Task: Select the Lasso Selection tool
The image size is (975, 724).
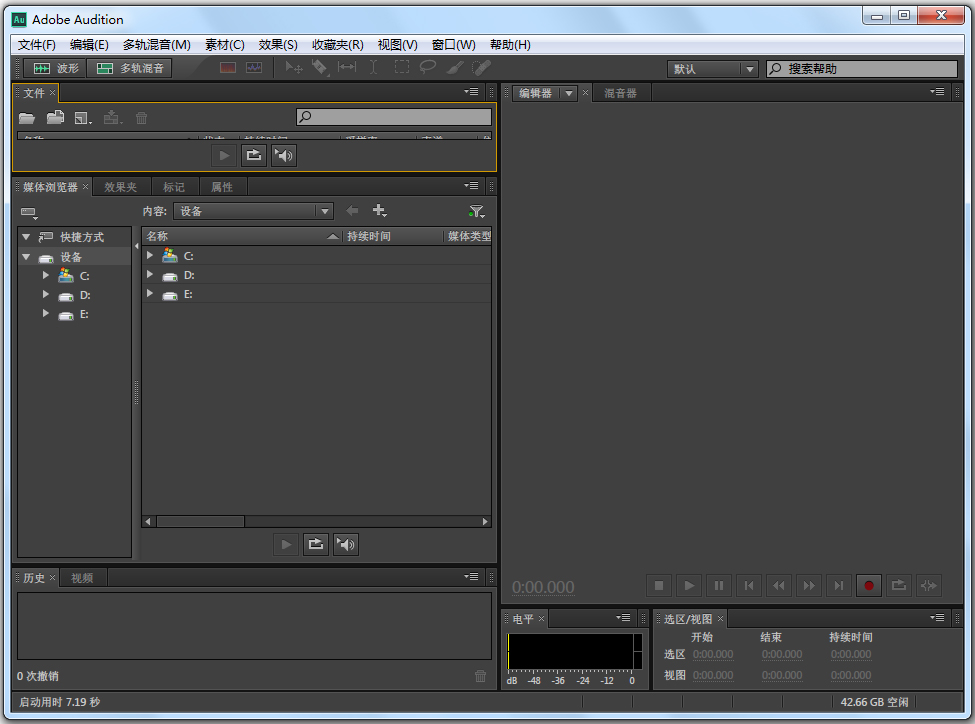Action: coord(428,67)
